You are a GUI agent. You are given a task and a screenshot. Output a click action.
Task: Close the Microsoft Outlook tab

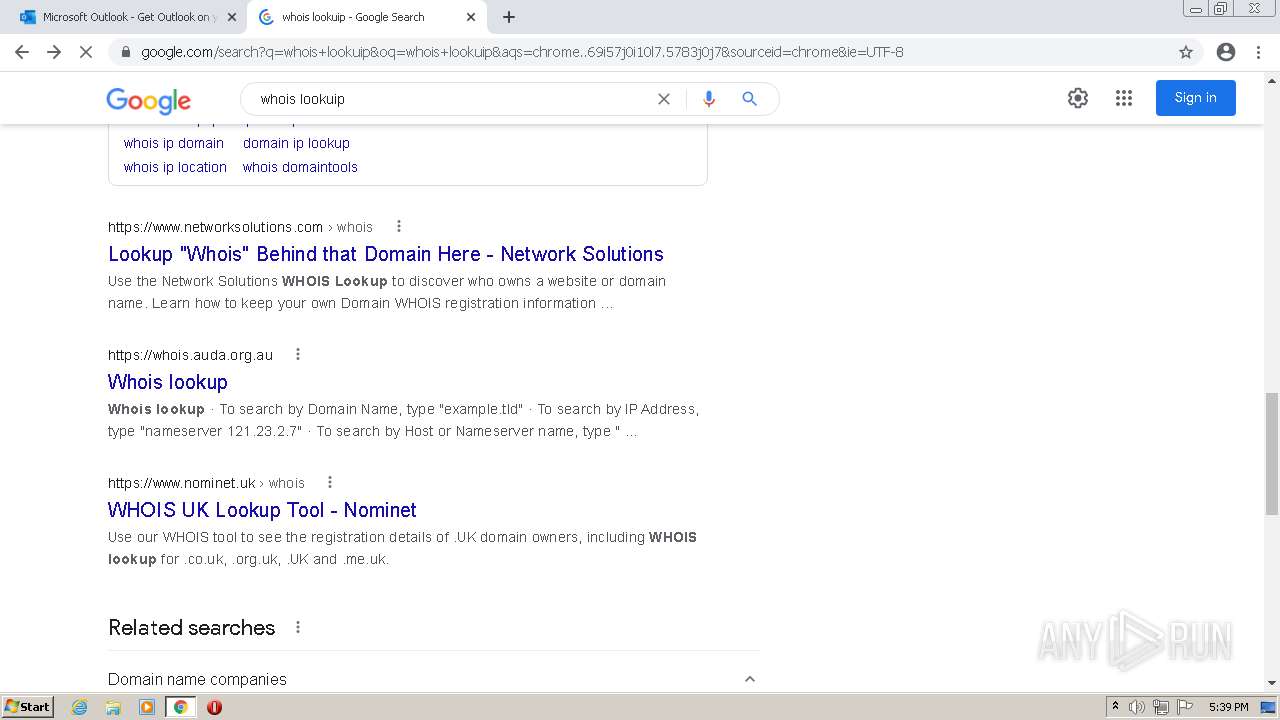pos(231,17)
